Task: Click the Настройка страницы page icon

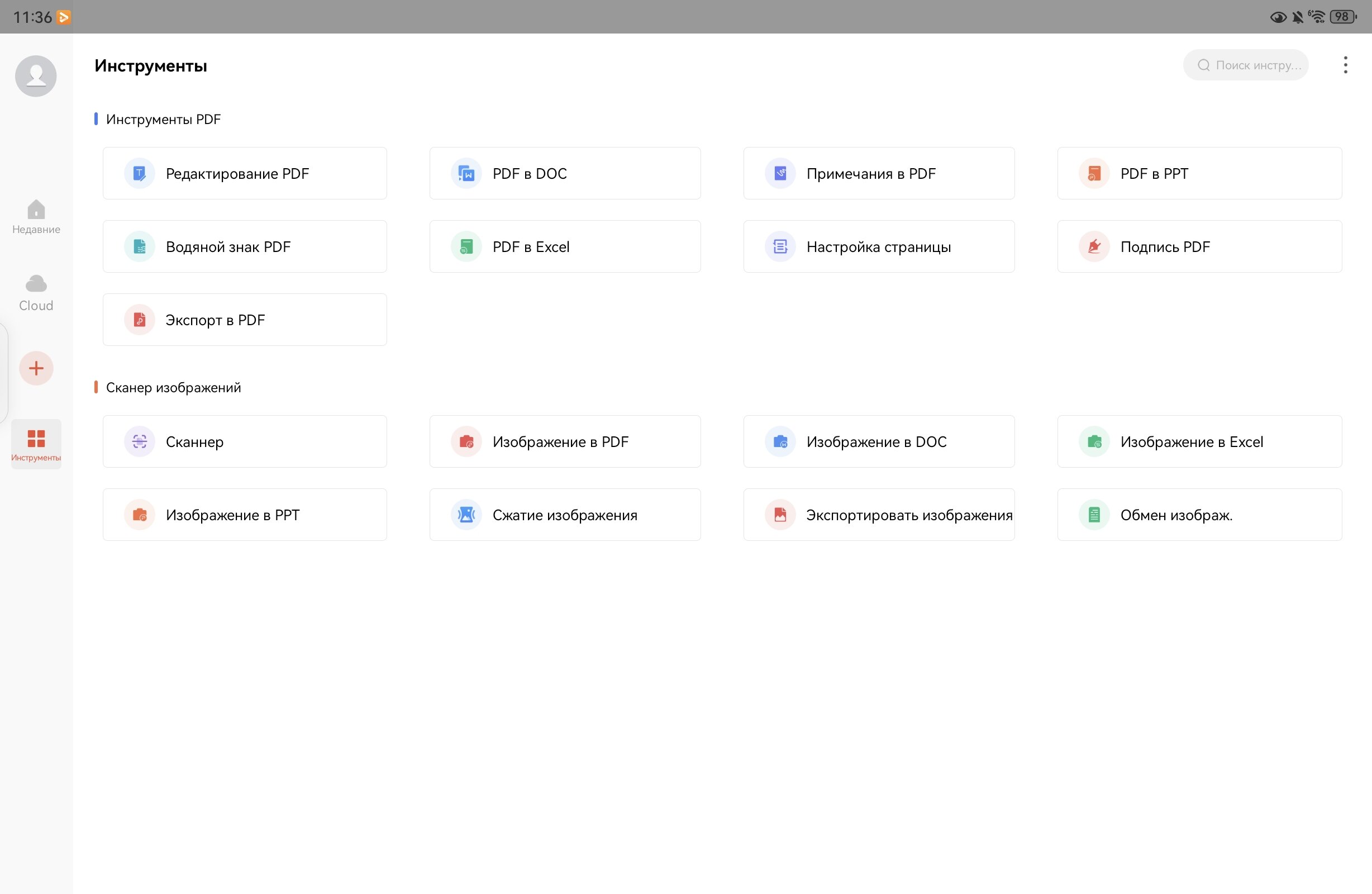Action: click(x=780, y=247)
